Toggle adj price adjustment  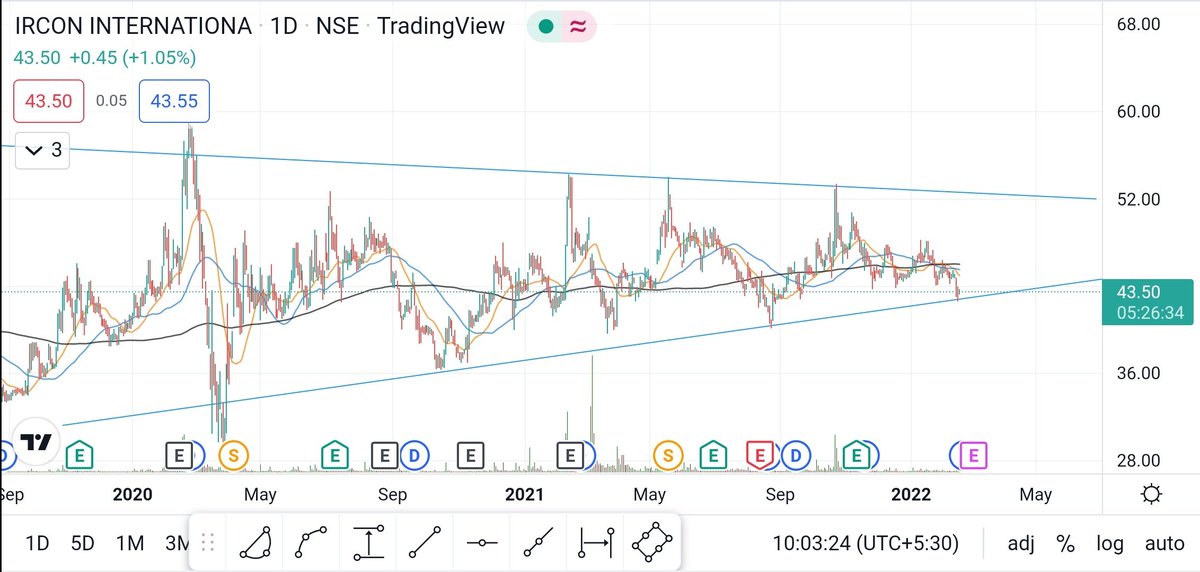(x=1021, y=544)
